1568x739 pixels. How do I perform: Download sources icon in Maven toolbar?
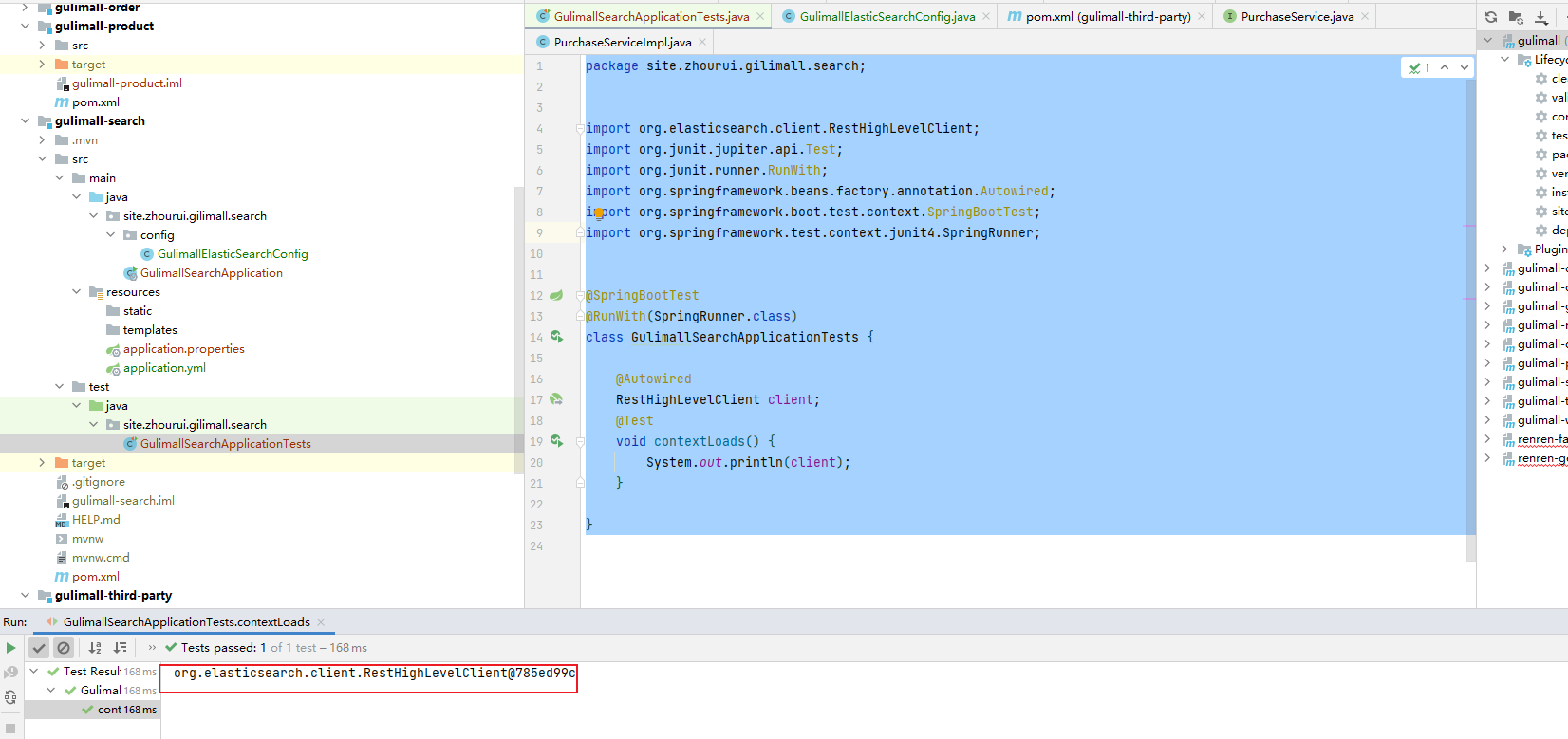pos(1540,17)
